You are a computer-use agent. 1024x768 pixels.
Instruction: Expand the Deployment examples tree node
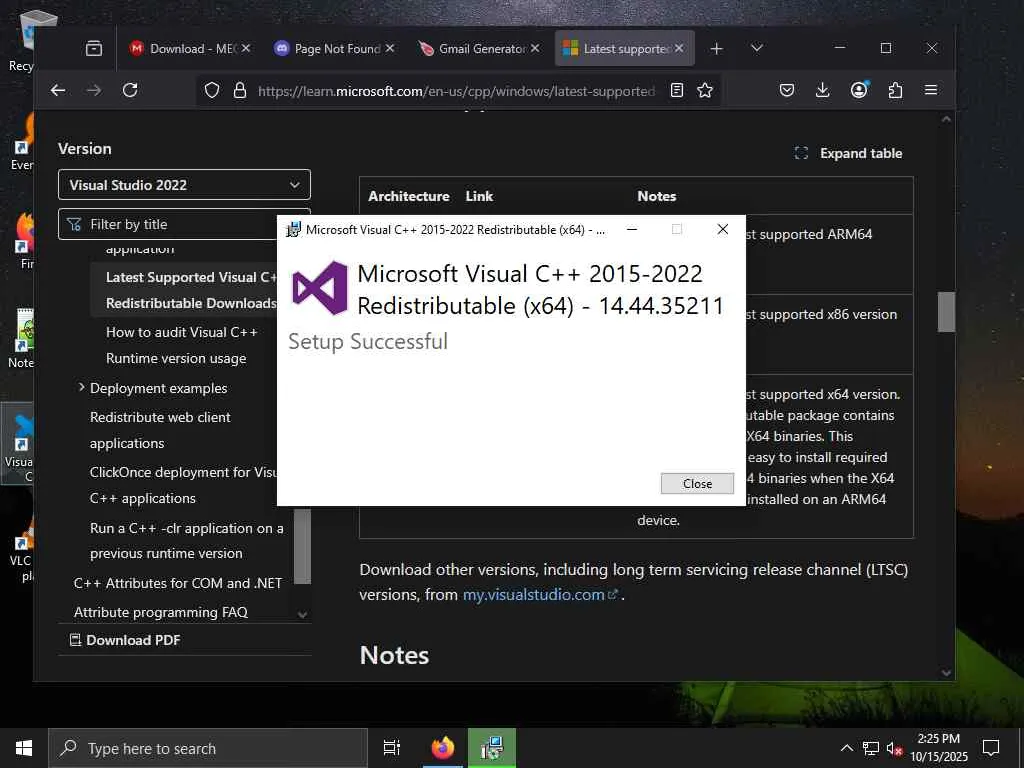coord(81,387)
